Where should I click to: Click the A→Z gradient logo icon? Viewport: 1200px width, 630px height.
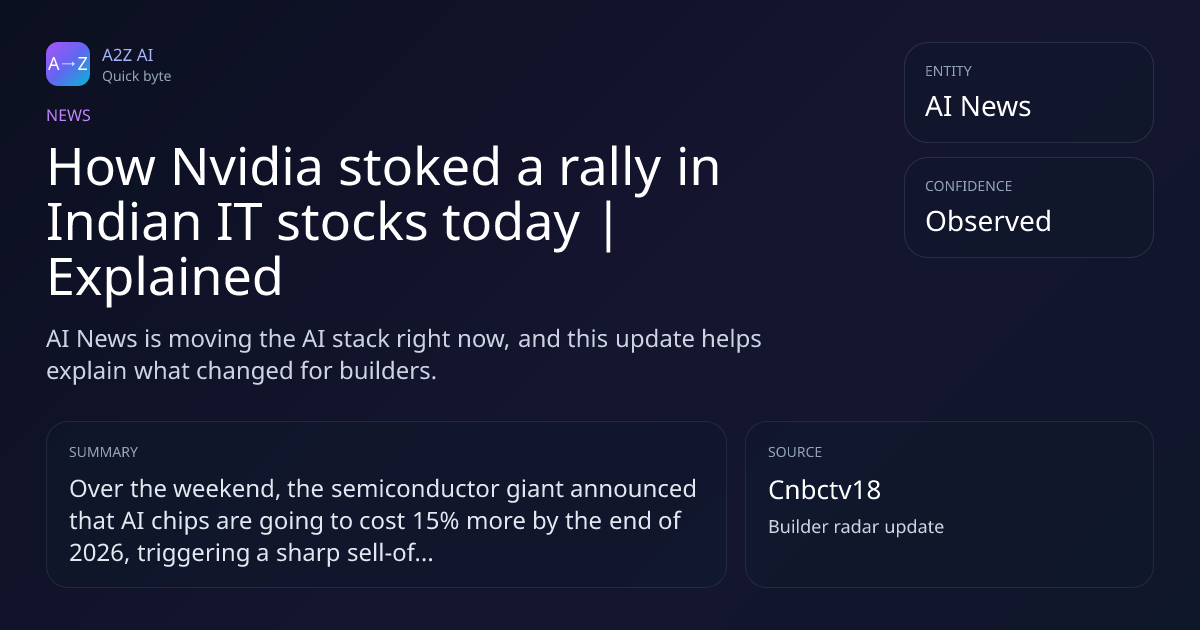coord(68,64)
